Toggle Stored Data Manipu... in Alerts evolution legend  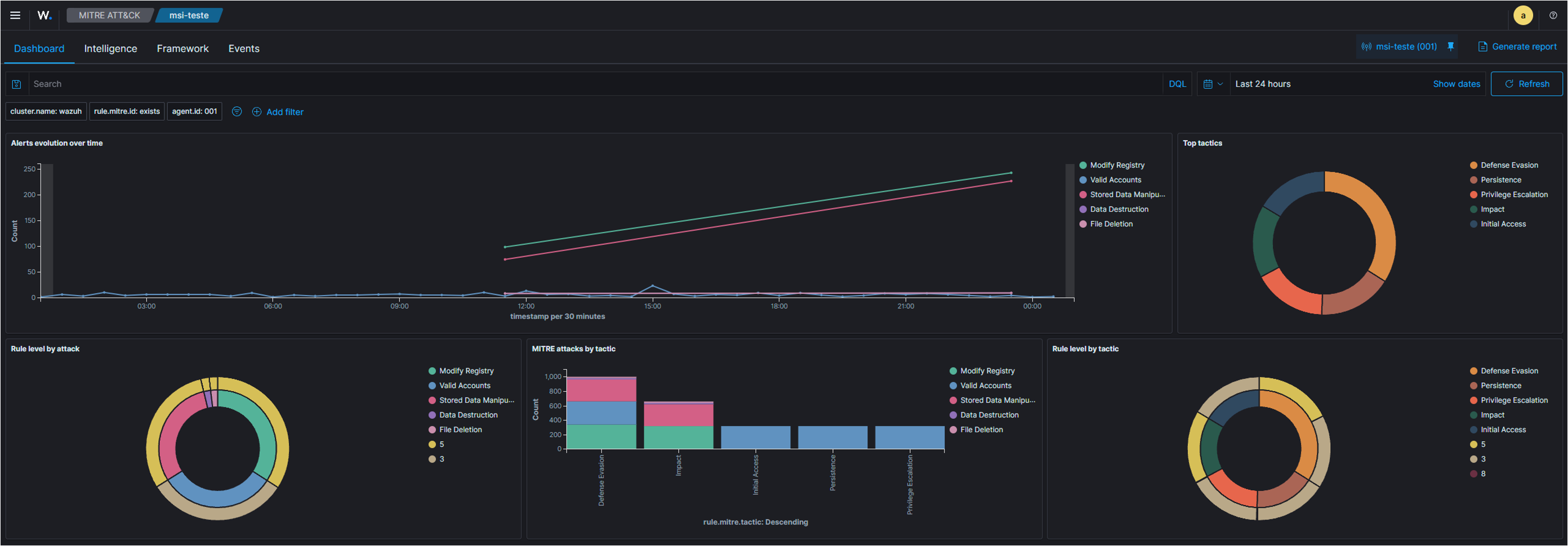1122,195
